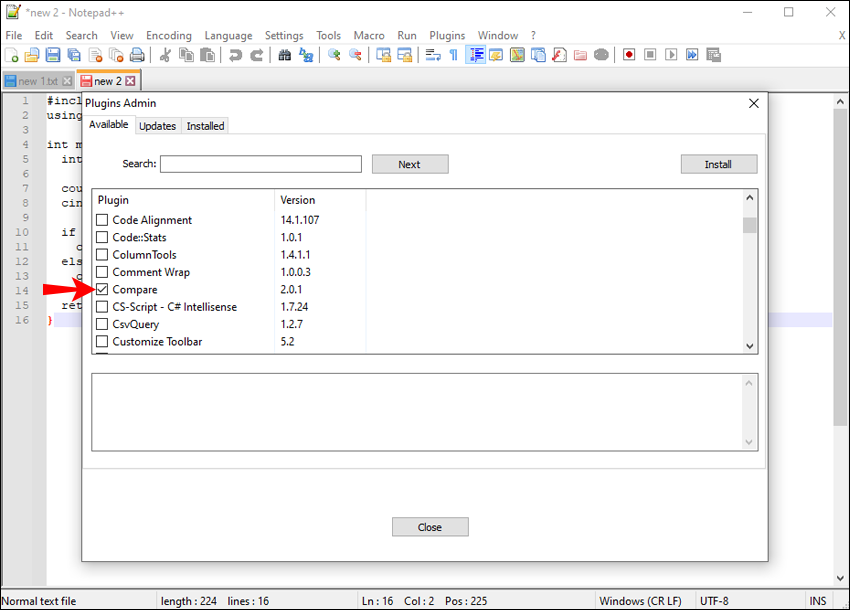The image size is (850, 610).
Task: Check the CsvQuery plugin checkbox
Action: point(102,324)
